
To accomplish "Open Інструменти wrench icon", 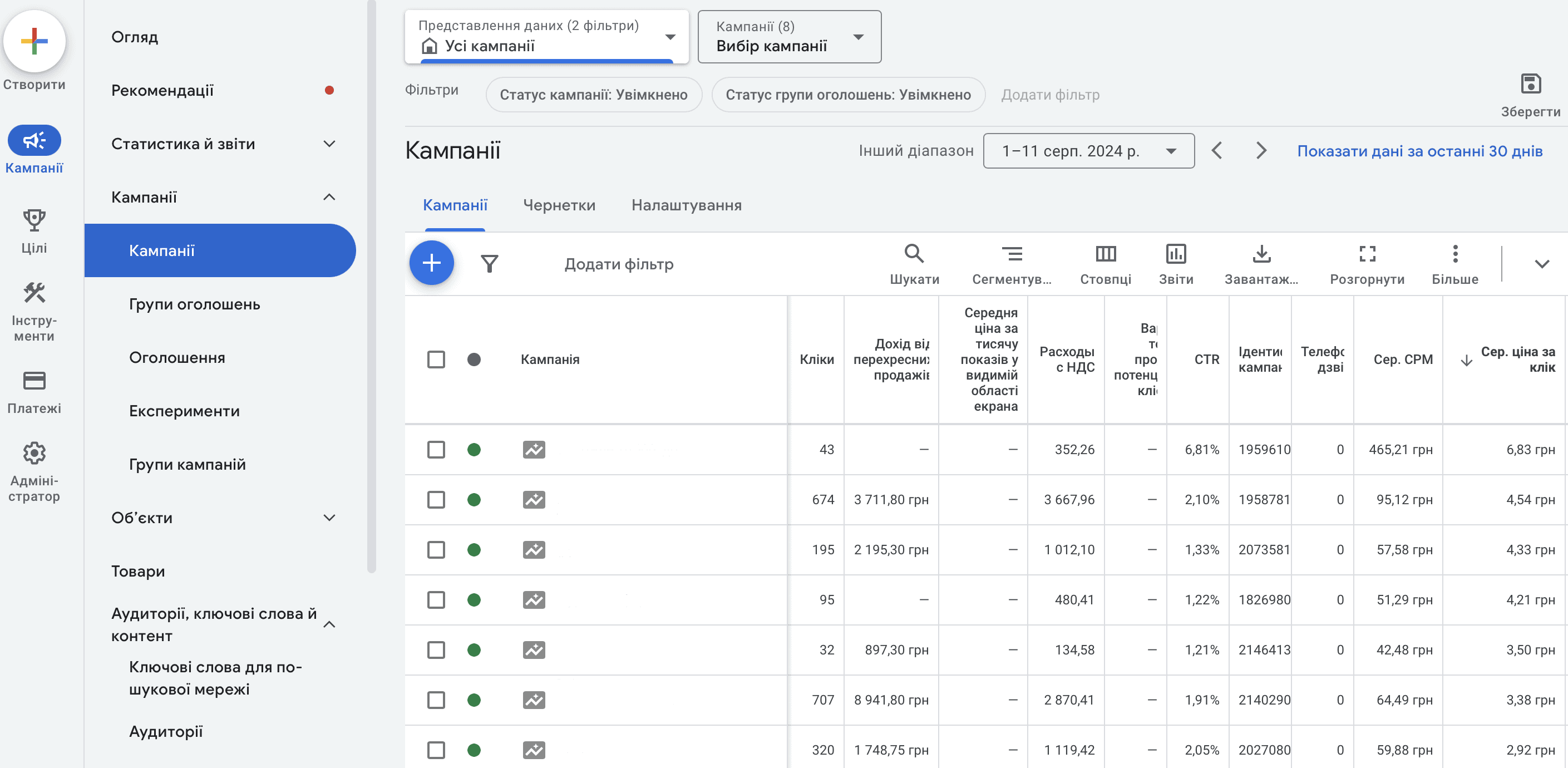I will pyautogui.click(x=34, y=293).
